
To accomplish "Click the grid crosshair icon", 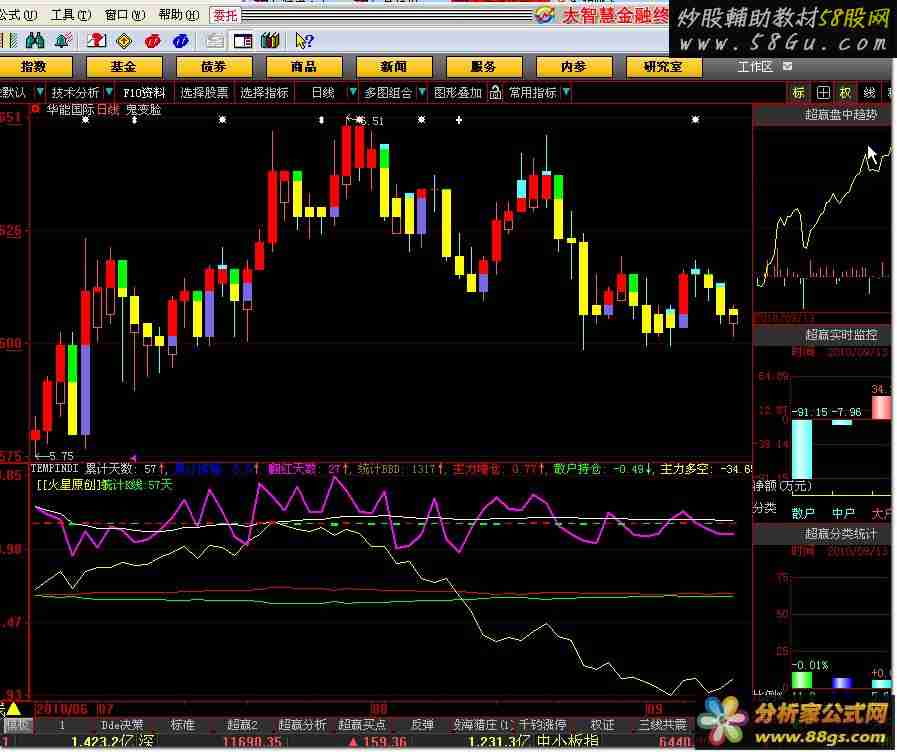I will [823, 93].
